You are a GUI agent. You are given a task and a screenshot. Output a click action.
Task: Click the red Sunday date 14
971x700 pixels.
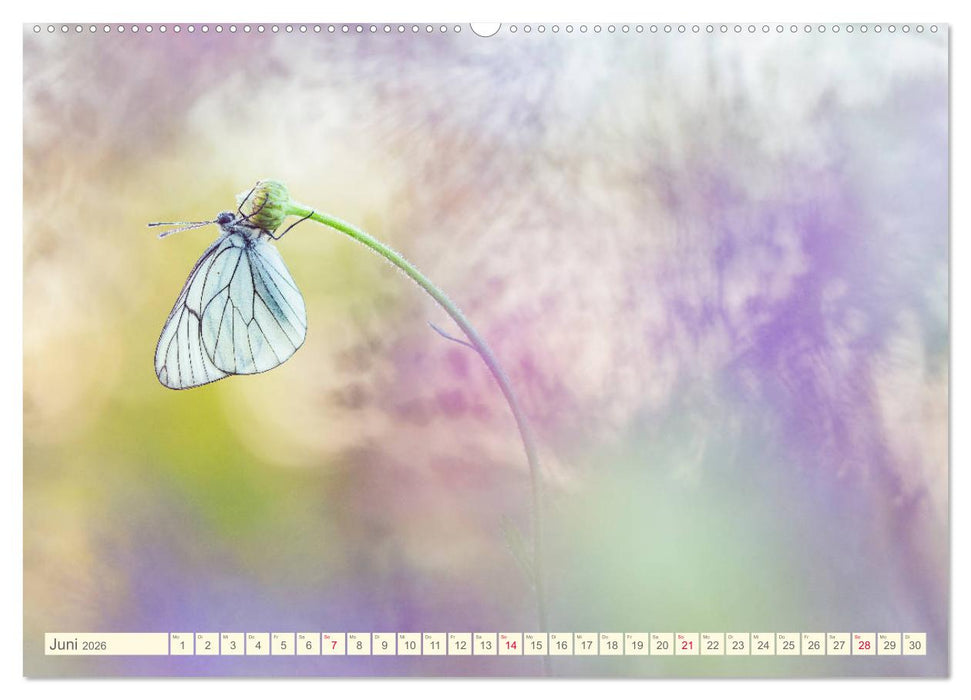[x=510, y=644]
